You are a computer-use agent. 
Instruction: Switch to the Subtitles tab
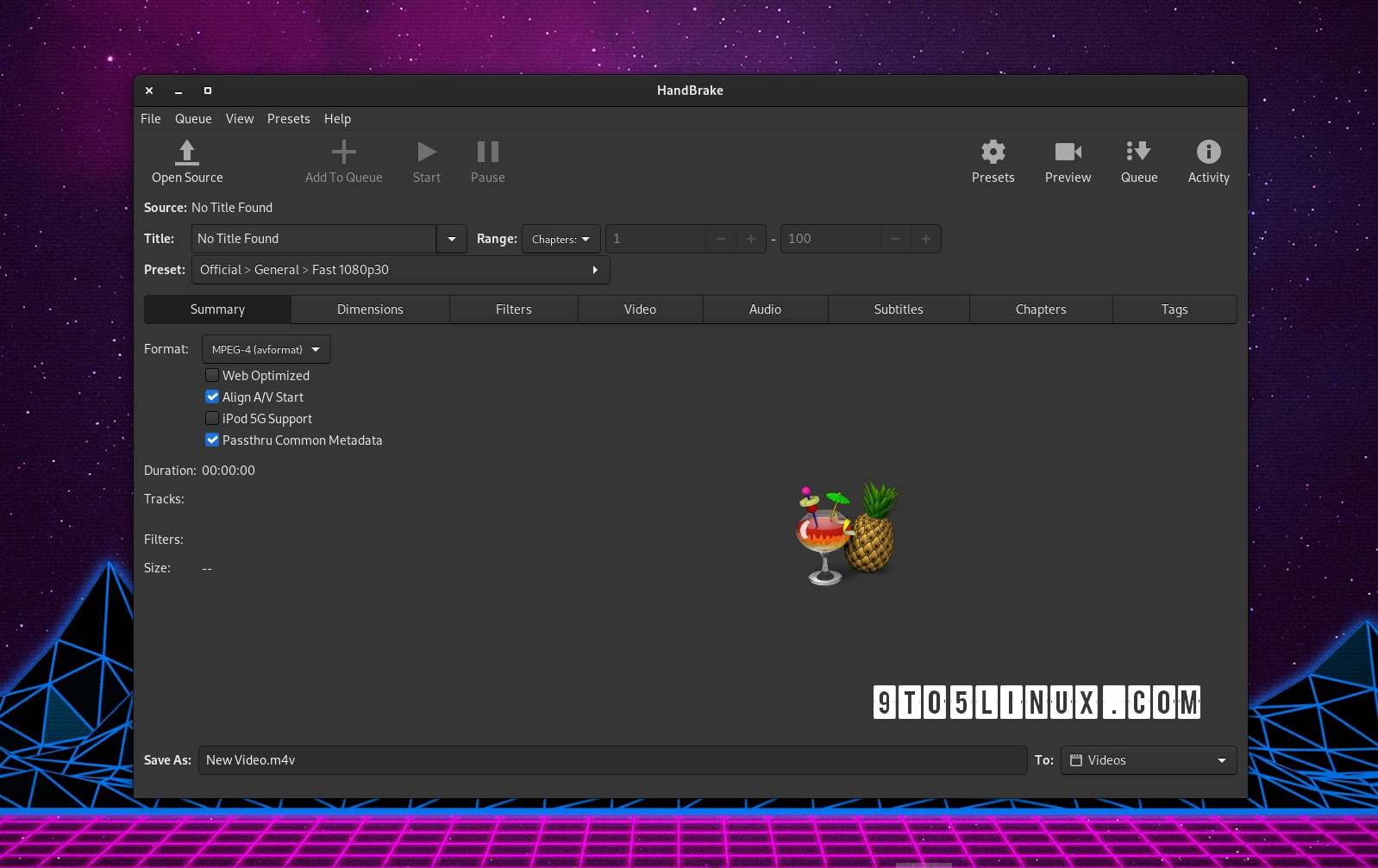tap(898, 309)
